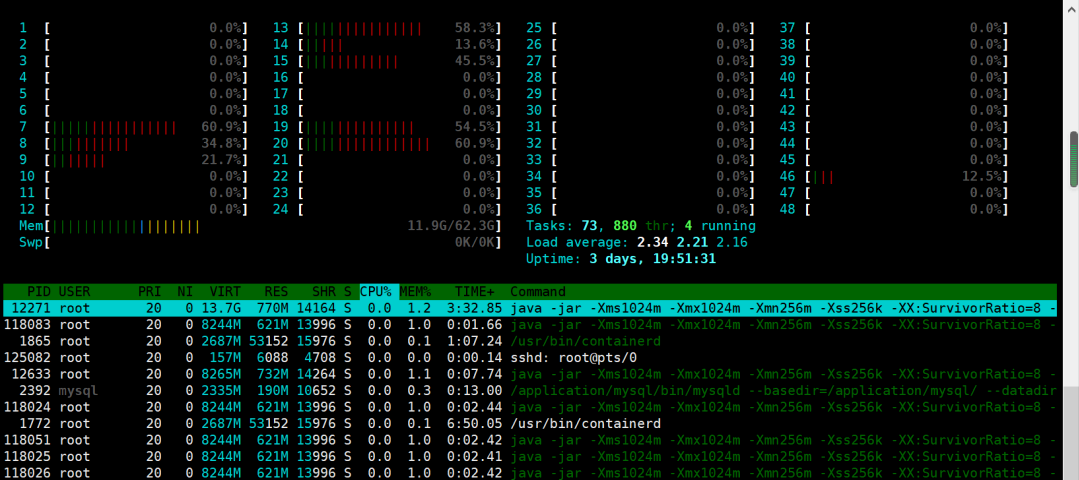Image resolution: width=1079 pixels, height=480 pixels.
Task: Select process row with PID 118026
Action: (x=530, y=472)
